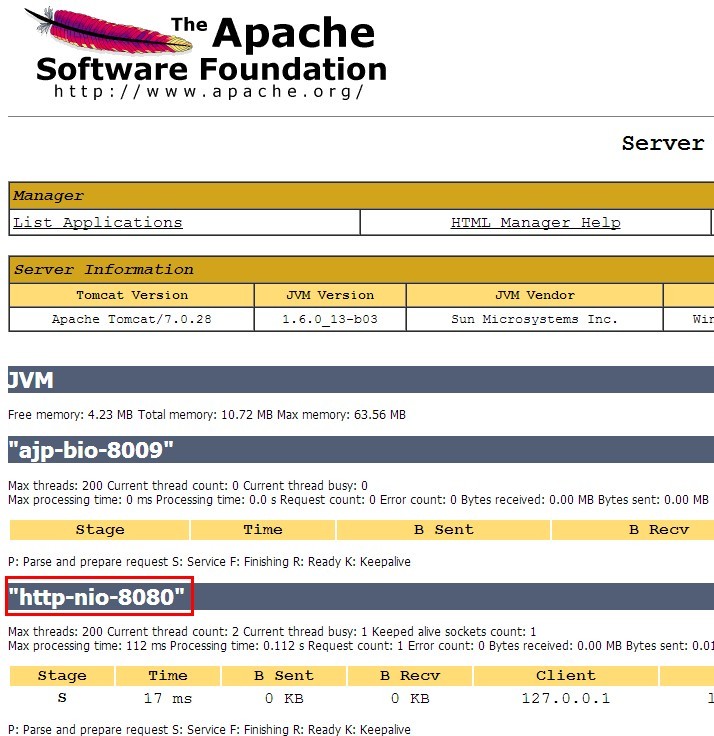Click the JVM Version column header
Screen dimensions: 714x736
[330, 295]
